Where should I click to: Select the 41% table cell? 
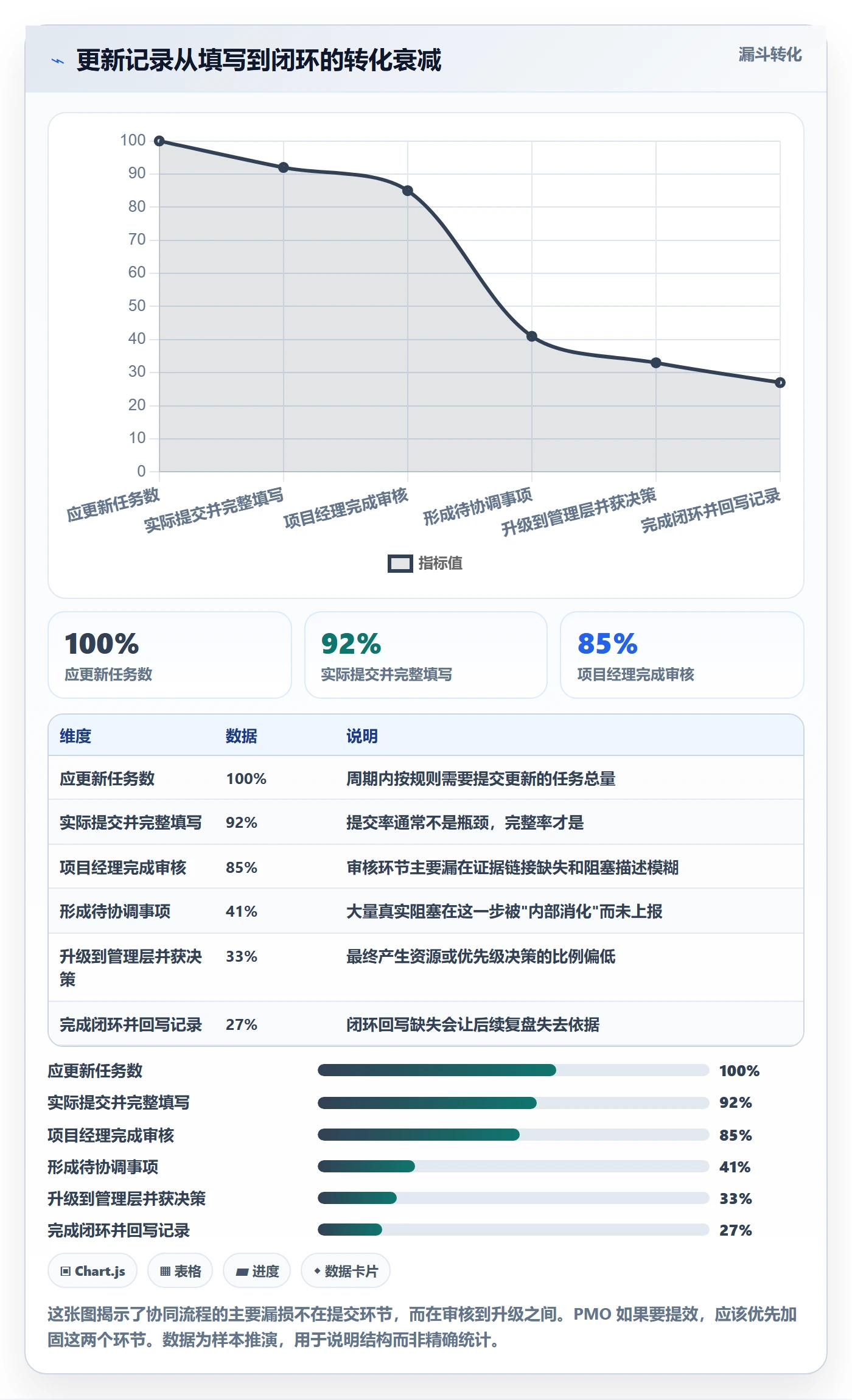(242, 911)
